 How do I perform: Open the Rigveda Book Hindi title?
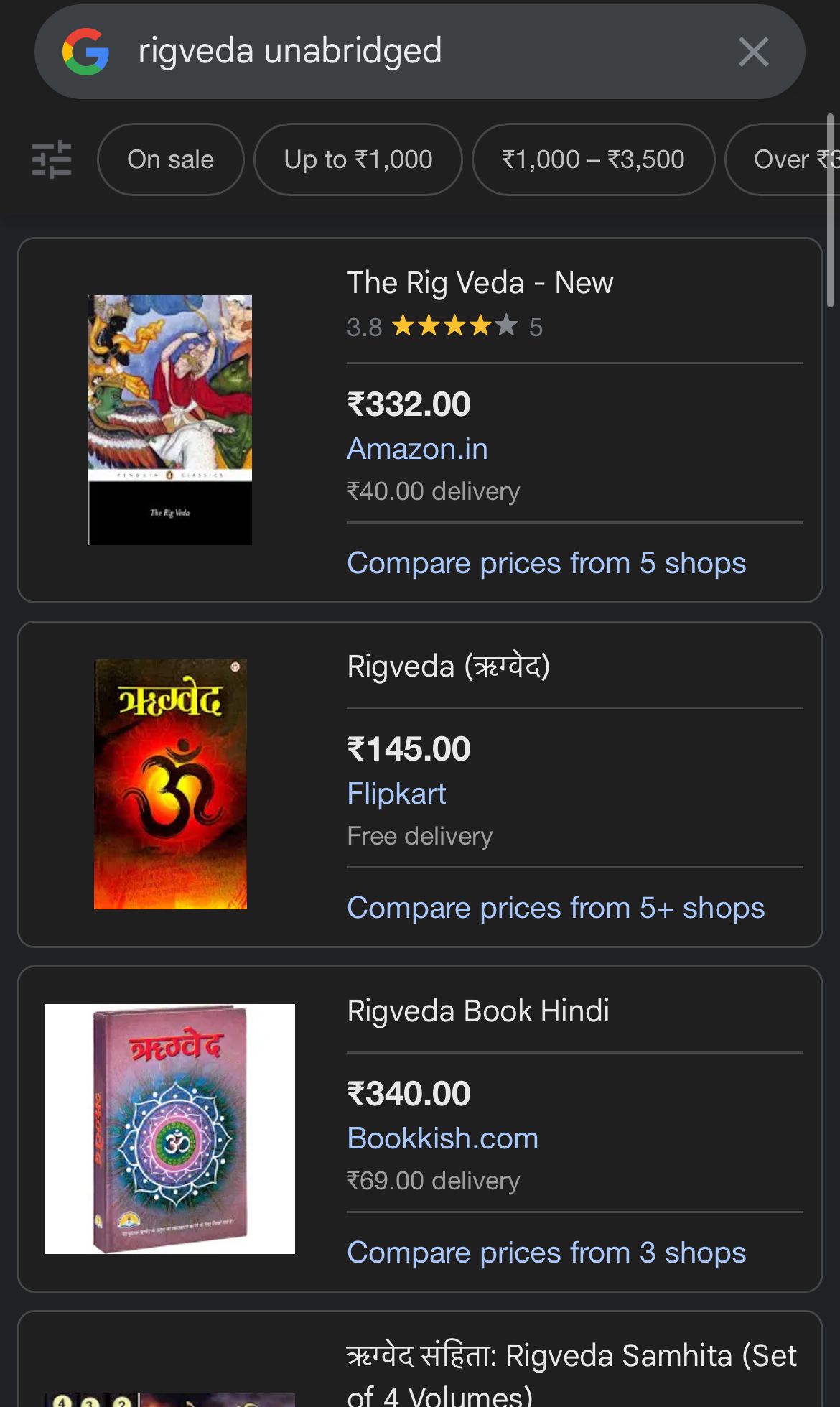pos(477,1011)
